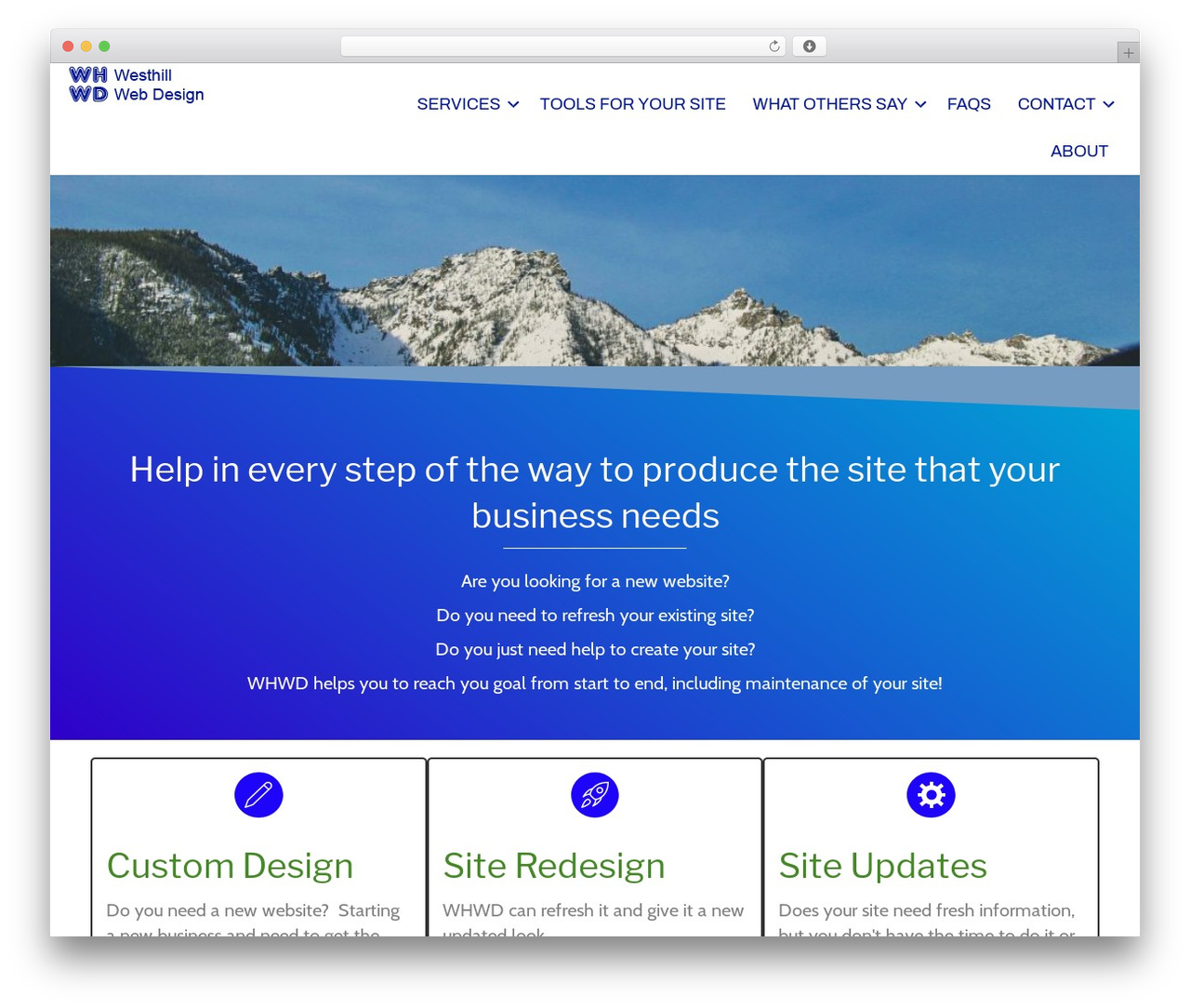Maximize the window with the green button
Image resolution: width=1190 pixels, height=1008 pixels.
point(104,46)
